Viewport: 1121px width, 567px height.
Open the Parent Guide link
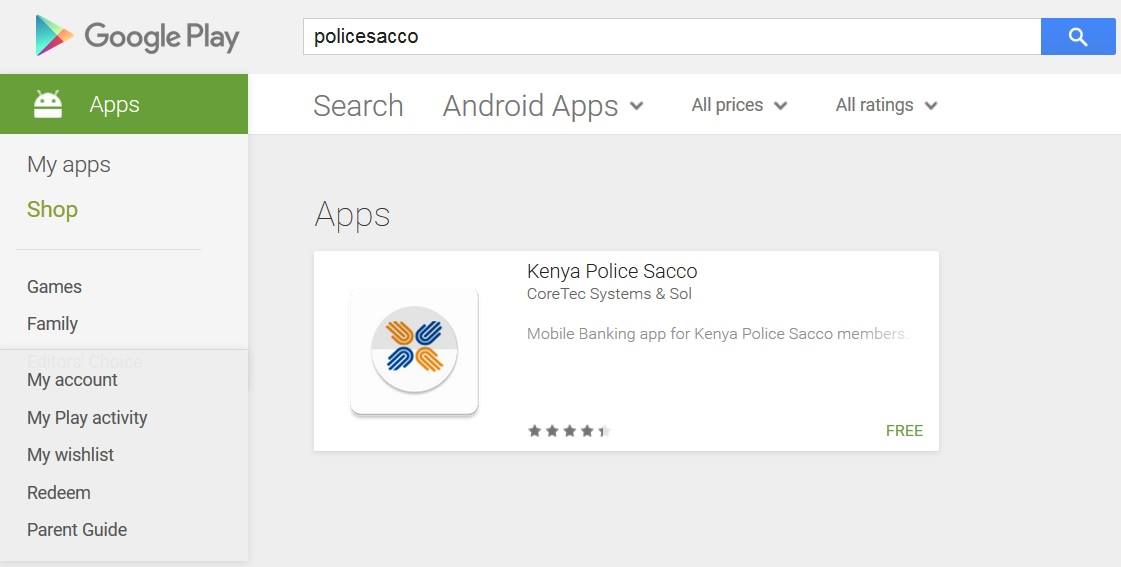[x=77, y=530]
